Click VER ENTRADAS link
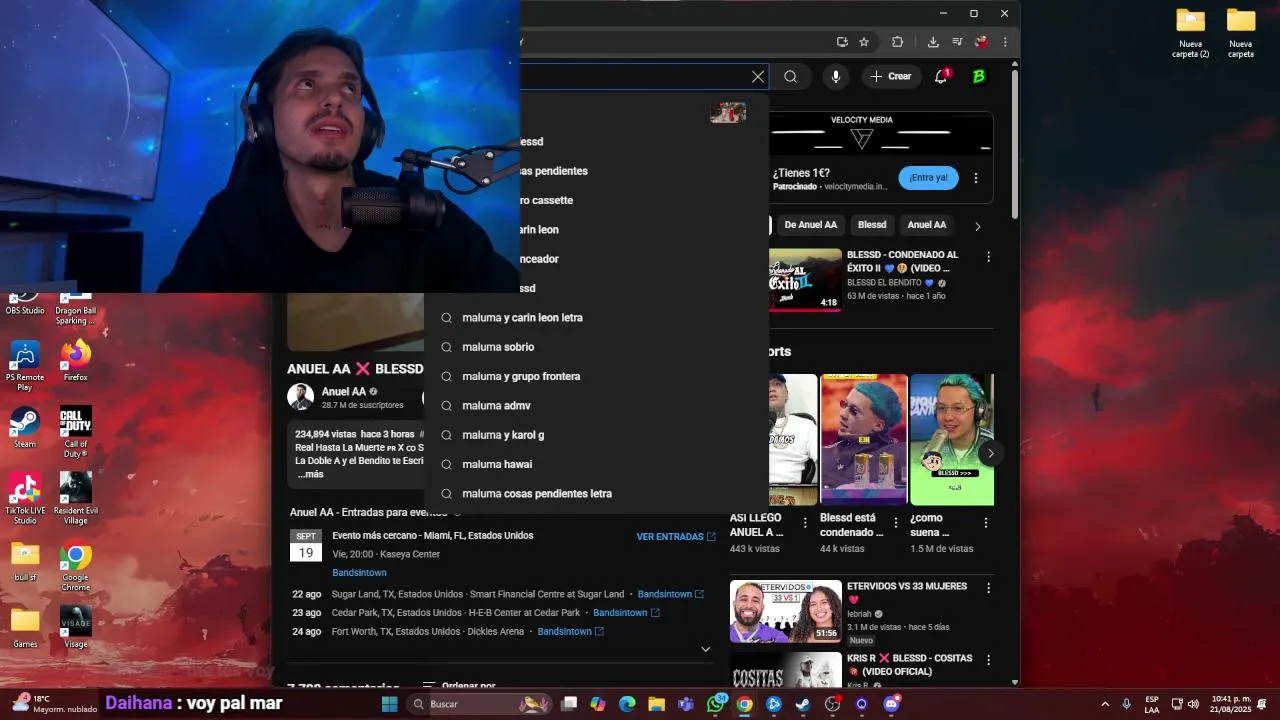The width and height of the screenshot is (1280, 720). coord(676,537)
